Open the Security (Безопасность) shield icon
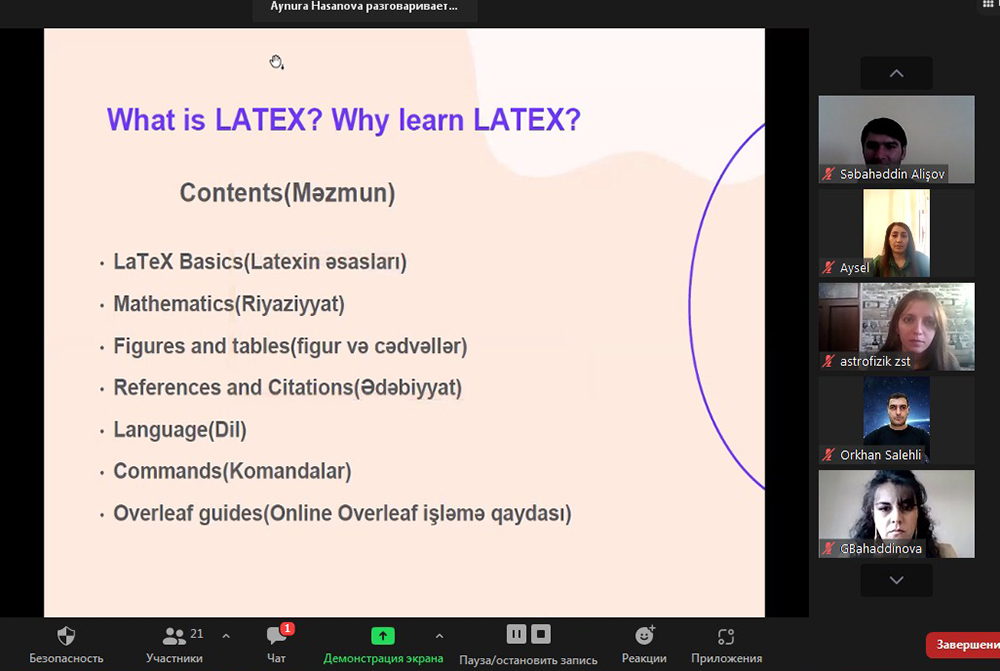 tap(66, 636)
